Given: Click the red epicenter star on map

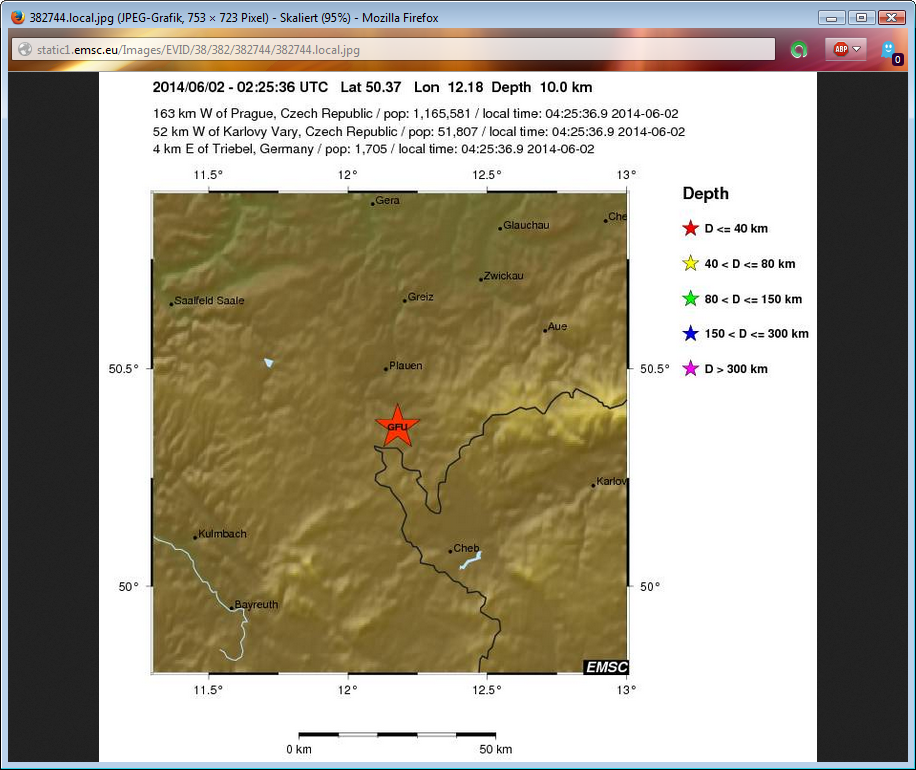Looking at the screenshot, I should point(397,426).
